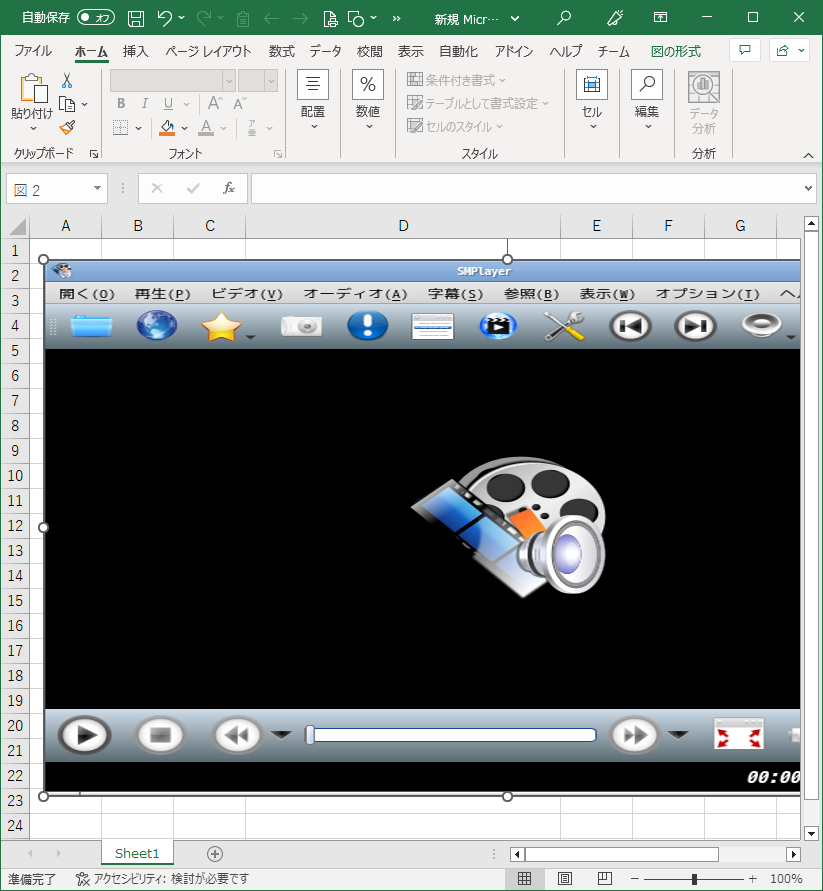Screen dimensions: 823x891
Task: Open the データ ribbon tab
Action: click(x=325, y=51)
